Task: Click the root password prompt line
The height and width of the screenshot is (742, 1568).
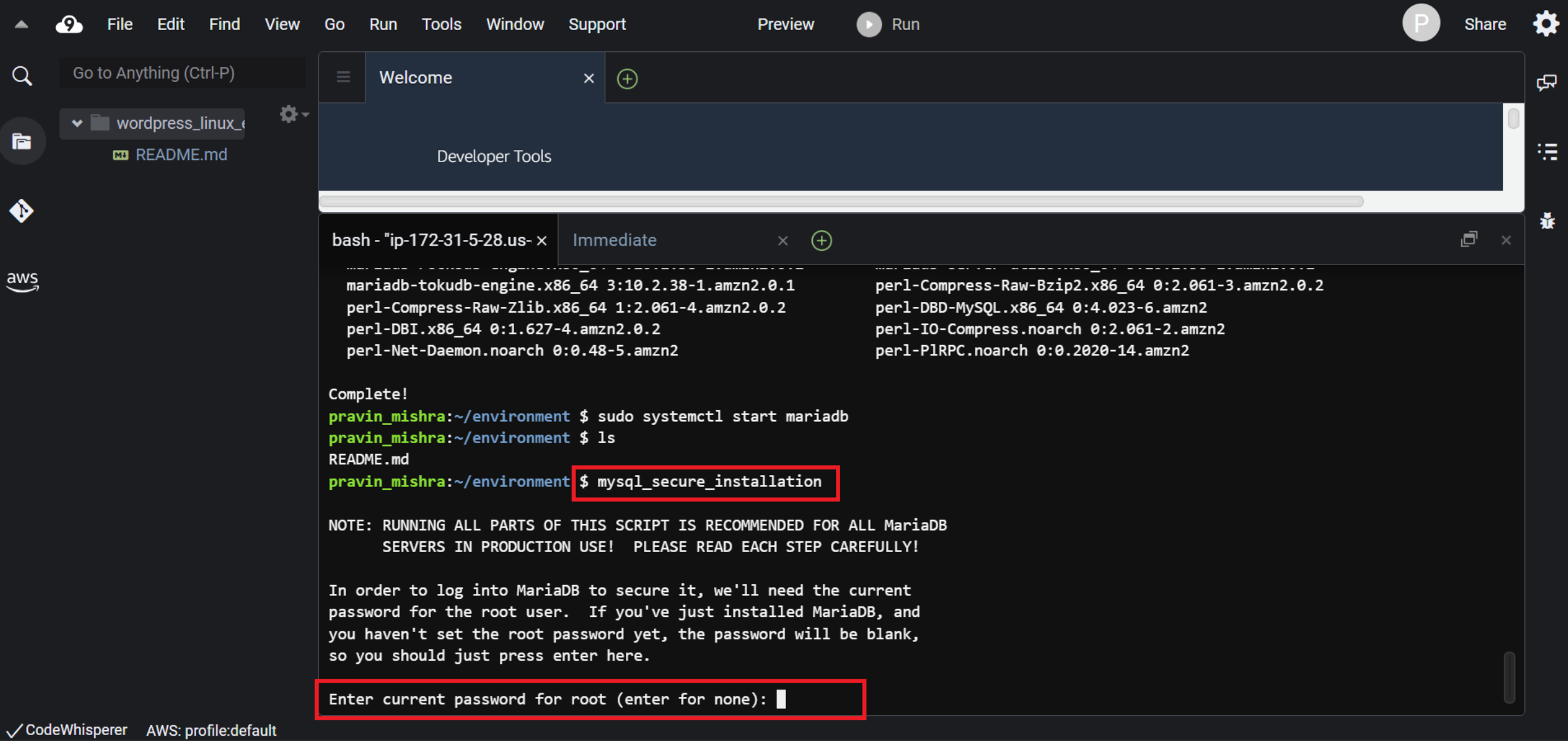Action: [x=557, y=699]
